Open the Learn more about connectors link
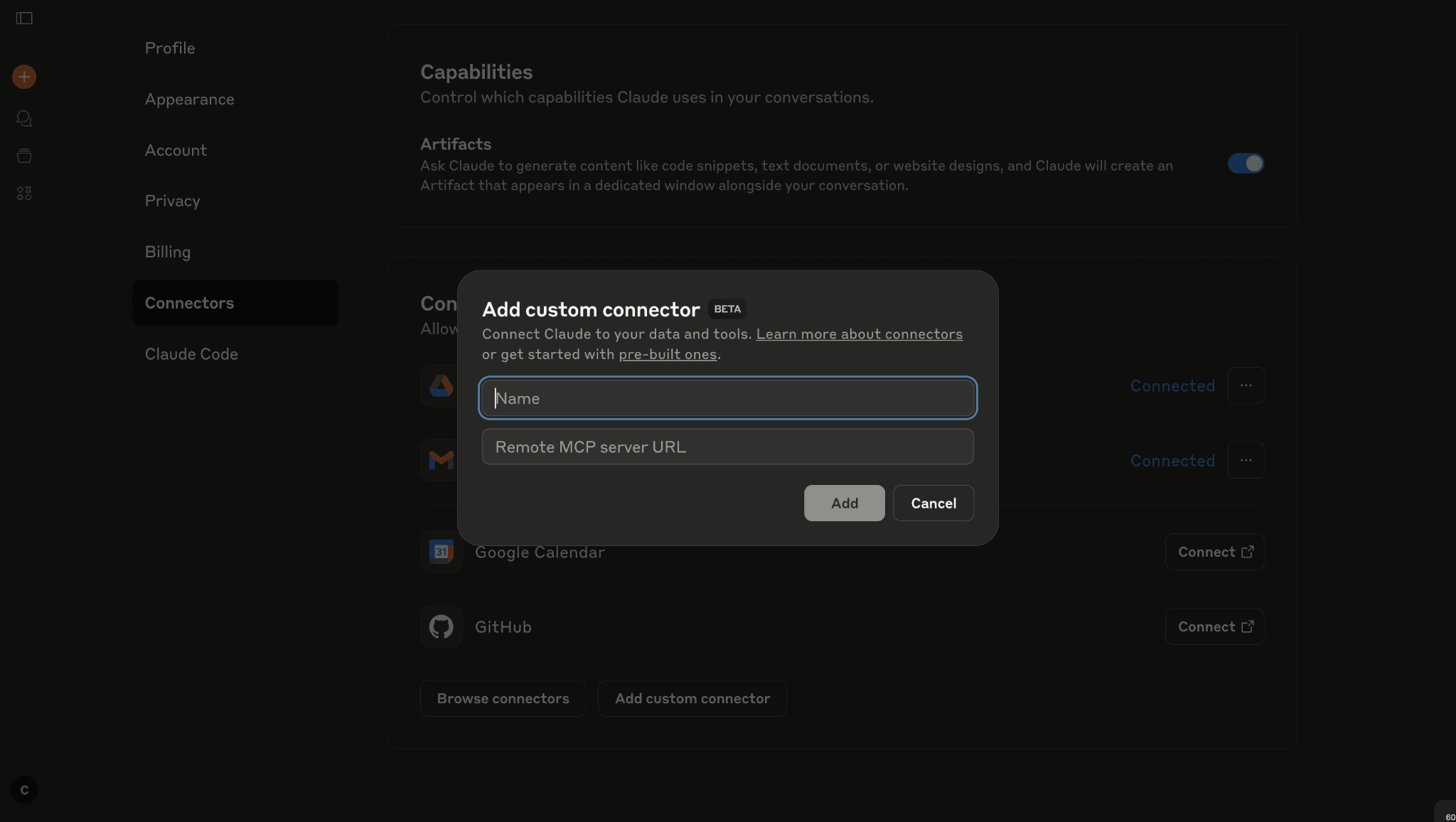 859,333
